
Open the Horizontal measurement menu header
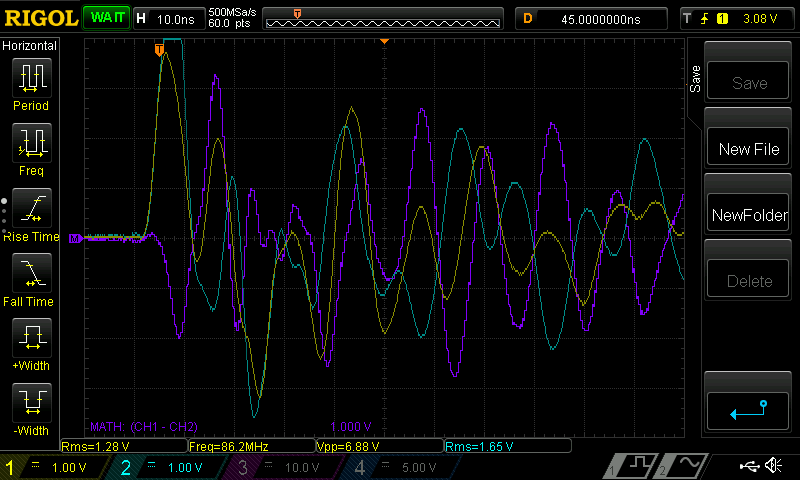pyautogui.click(x=30, y=46)
